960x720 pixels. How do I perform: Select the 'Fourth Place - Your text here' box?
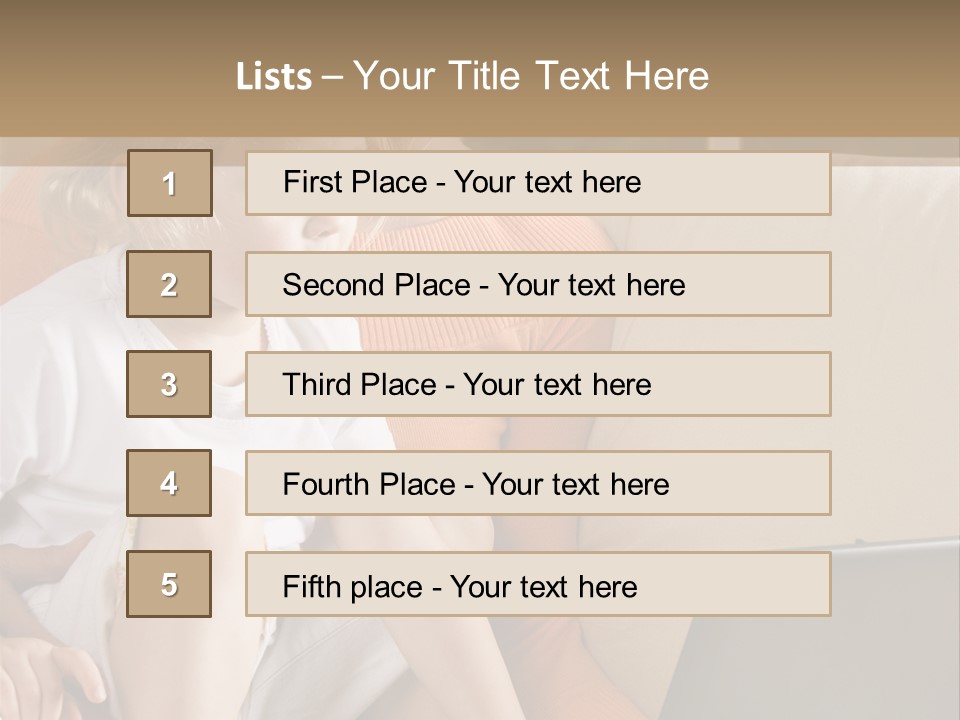click(538, 483)
